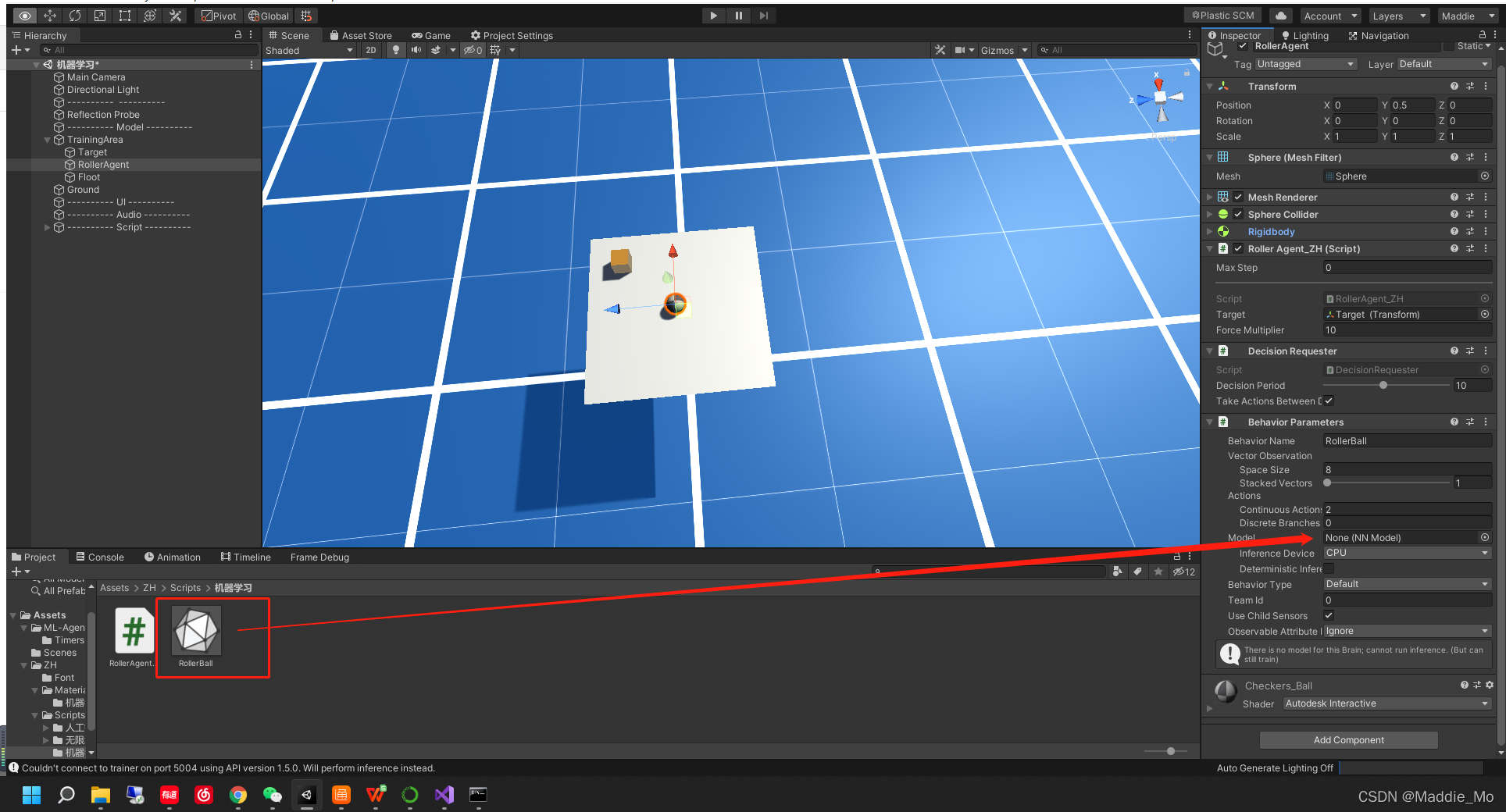Click the Pivot toggle button
The width and height of the screenshot is (1506, 812).
pyautogui.click(x=218, y=16)
